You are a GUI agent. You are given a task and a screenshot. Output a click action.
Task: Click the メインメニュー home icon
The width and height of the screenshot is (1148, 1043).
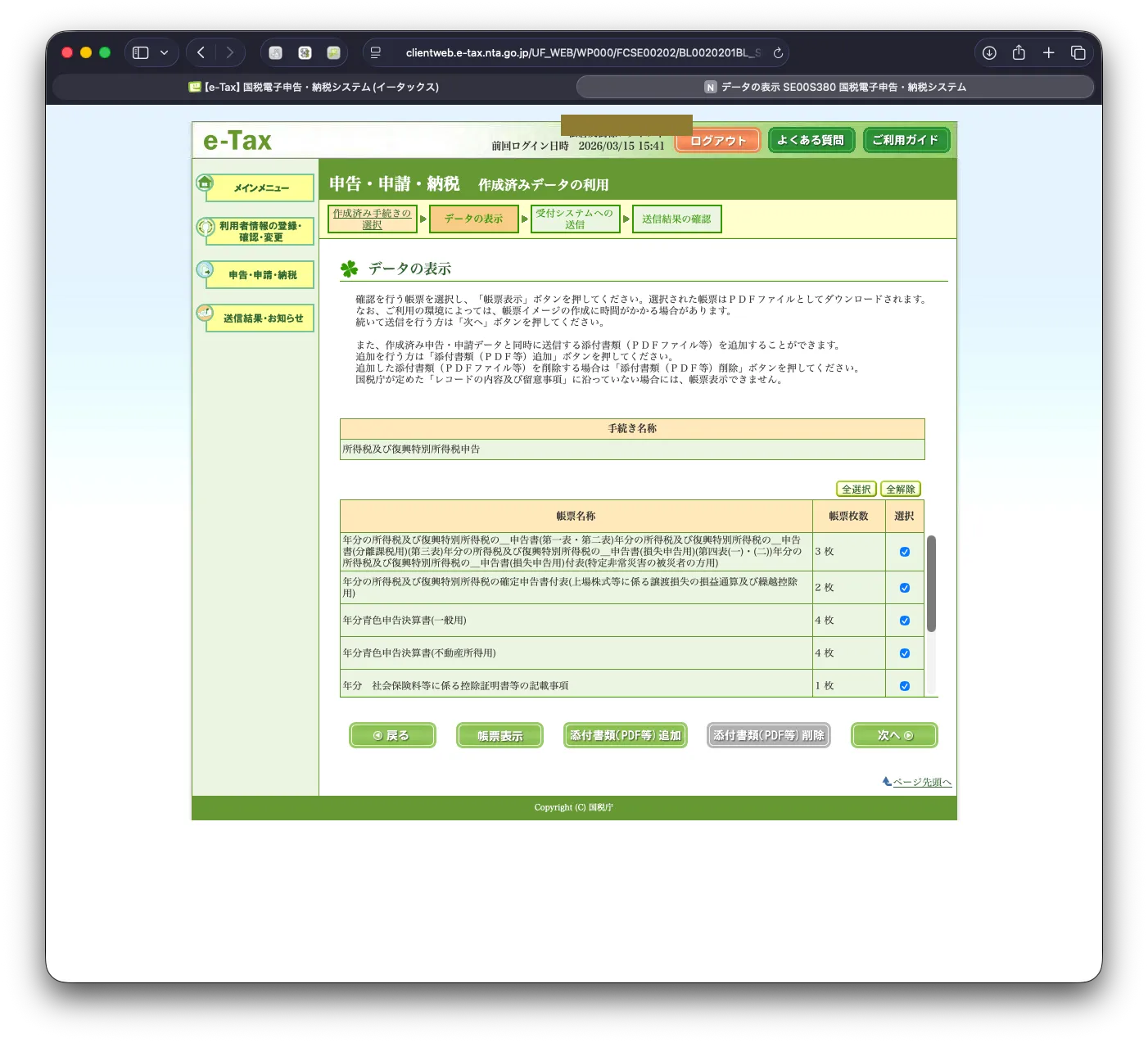pyautogui.click(x=205, y=183)
